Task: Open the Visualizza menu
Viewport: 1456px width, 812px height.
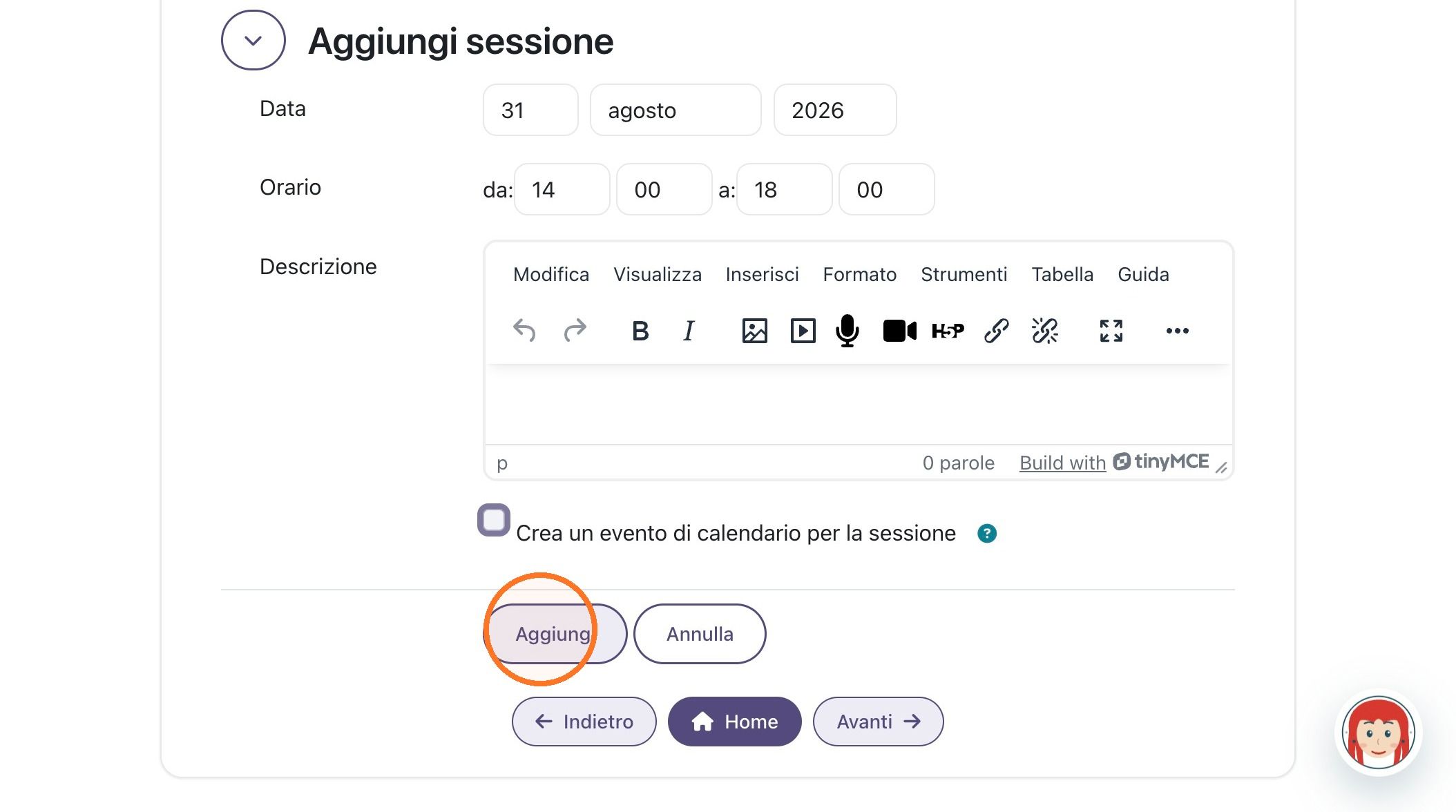Action: coord(658,274)
